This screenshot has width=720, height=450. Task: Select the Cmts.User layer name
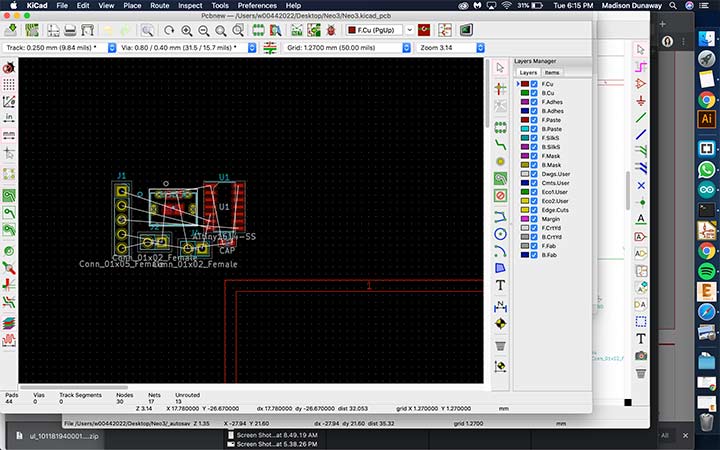[x=555, y=183]
